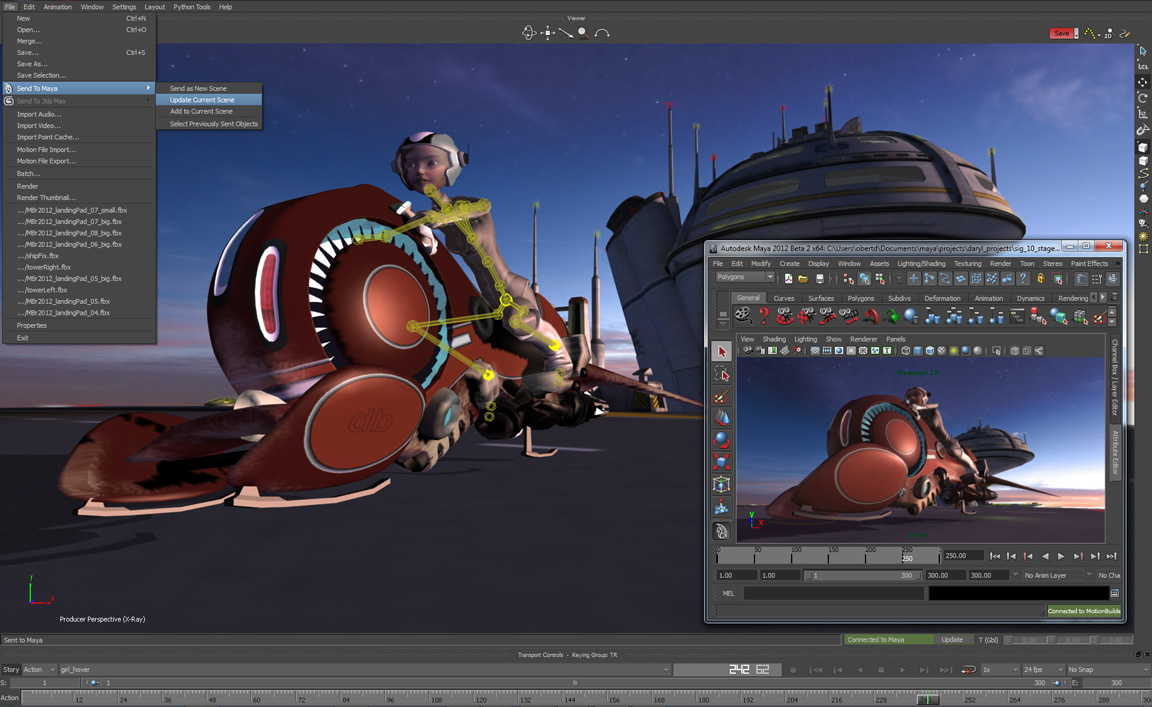This screenshot has width=1152, height=707.
Task: Switch to the Dynamics shelf tab in Maya
Action: [1033, 298]
